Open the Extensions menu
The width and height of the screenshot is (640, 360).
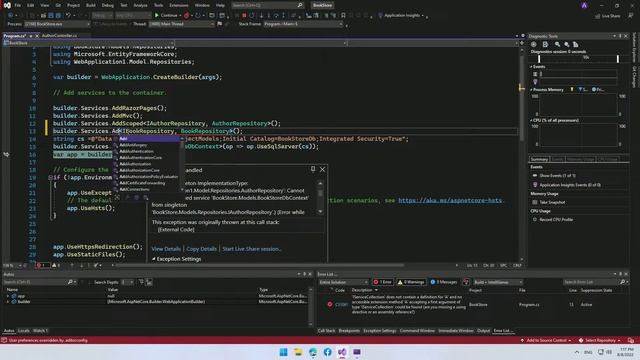179,5
